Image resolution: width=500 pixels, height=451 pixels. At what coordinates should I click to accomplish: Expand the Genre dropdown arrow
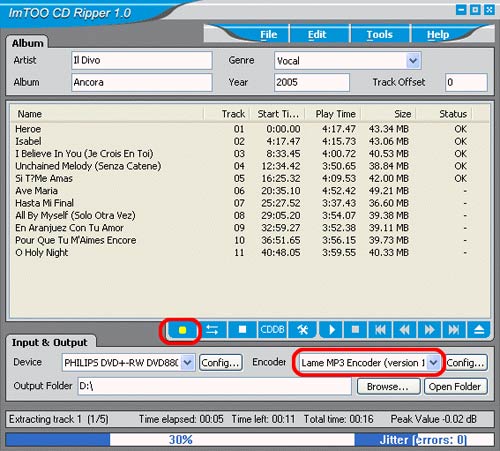point(413,60)
